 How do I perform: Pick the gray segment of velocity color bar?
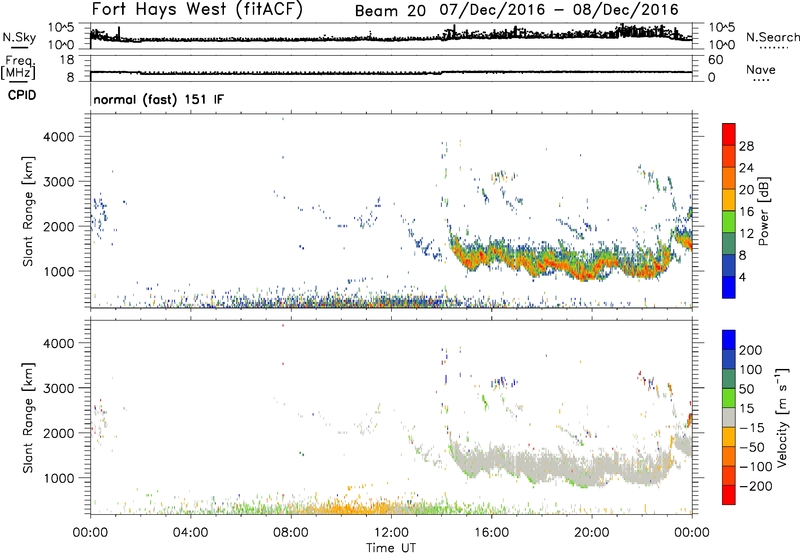729,418
